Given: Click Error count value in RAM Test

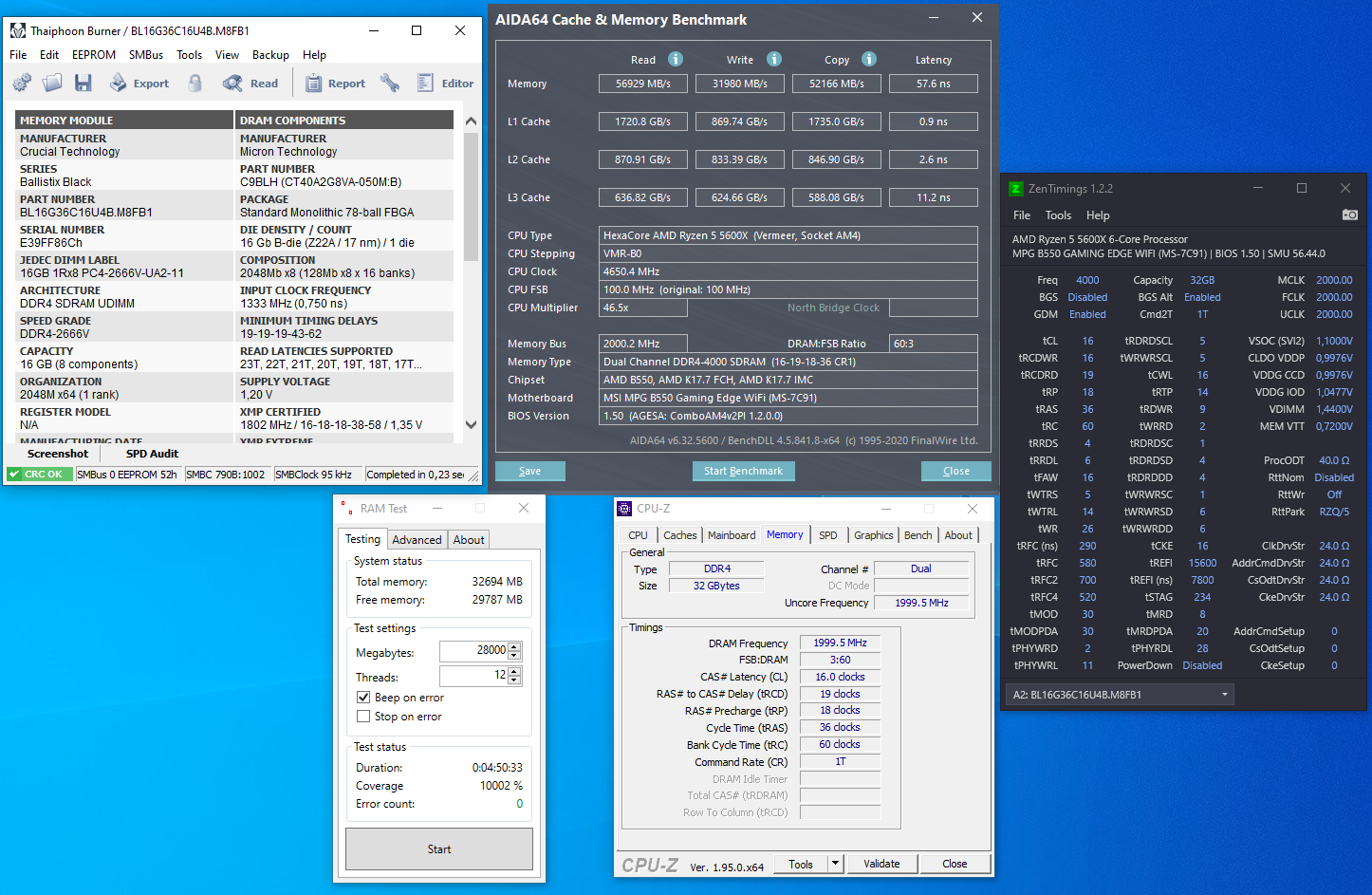Looking at the screenshot, I should [x=519, y=804].
